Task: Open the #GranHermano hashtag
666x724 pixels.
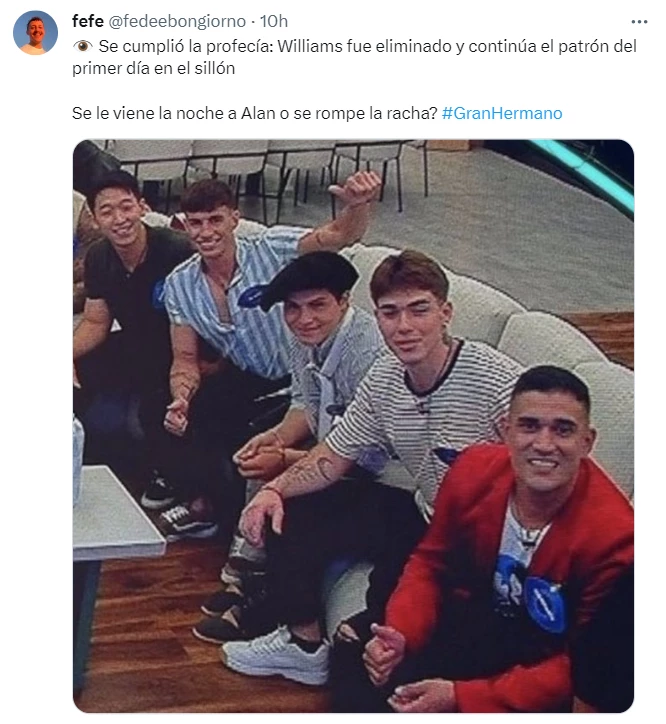Action: 502,113
